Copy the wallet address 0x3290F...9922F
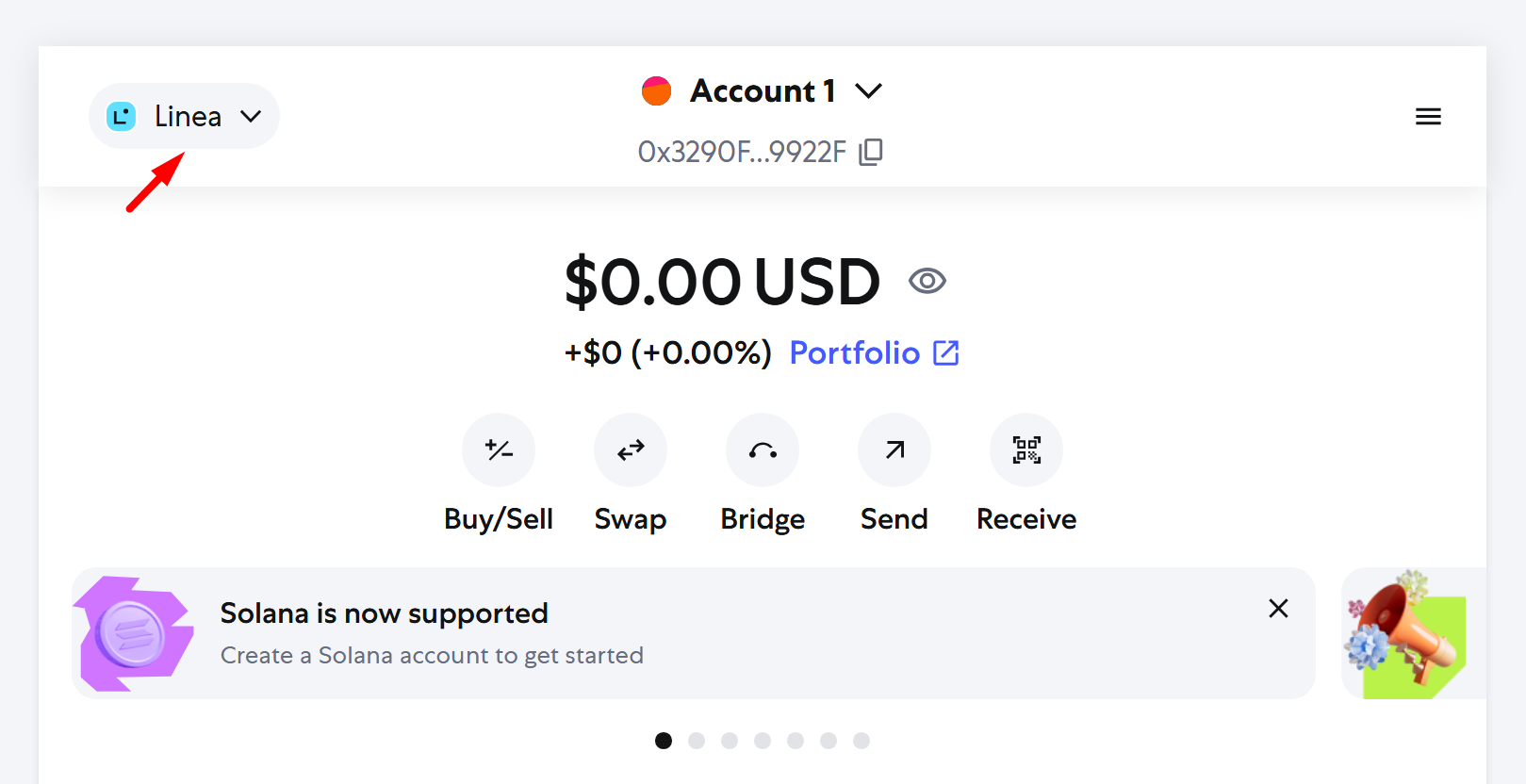 click(871, 152)
